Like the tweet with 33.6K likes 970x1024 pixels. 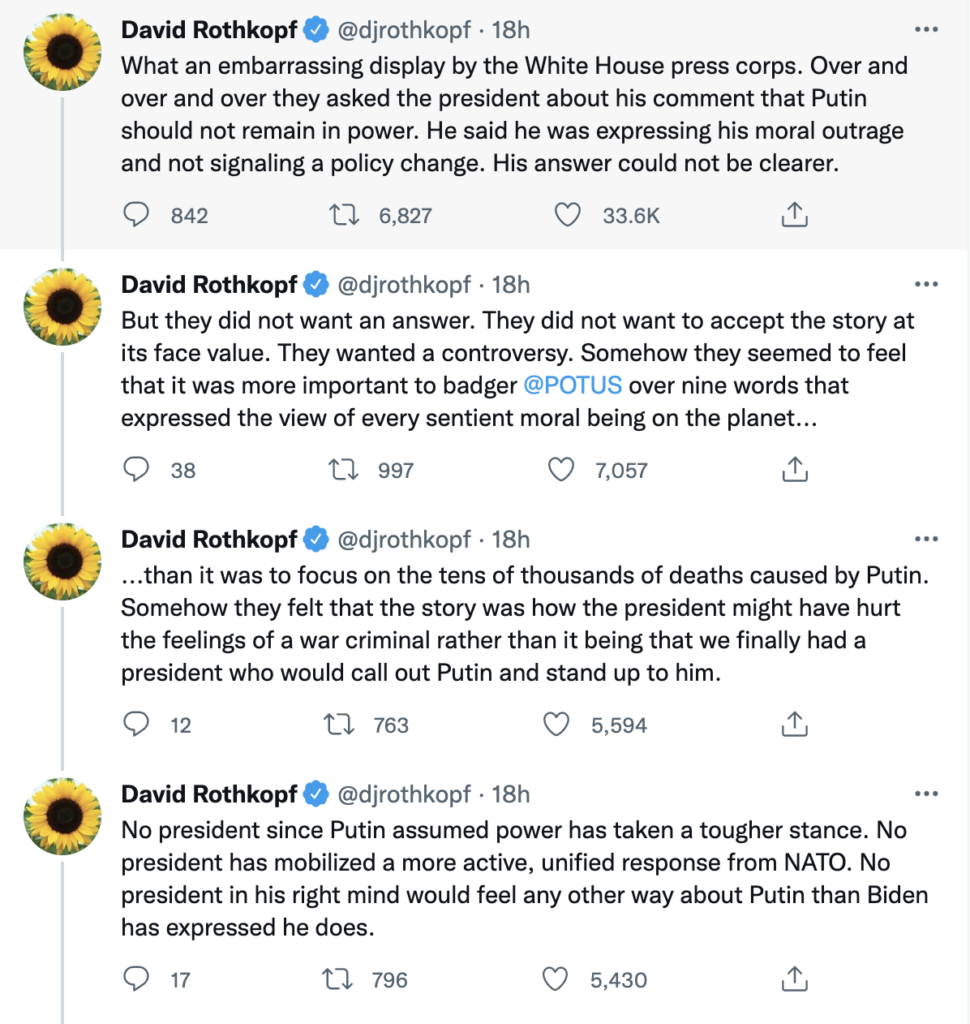(x=567, y=214)
